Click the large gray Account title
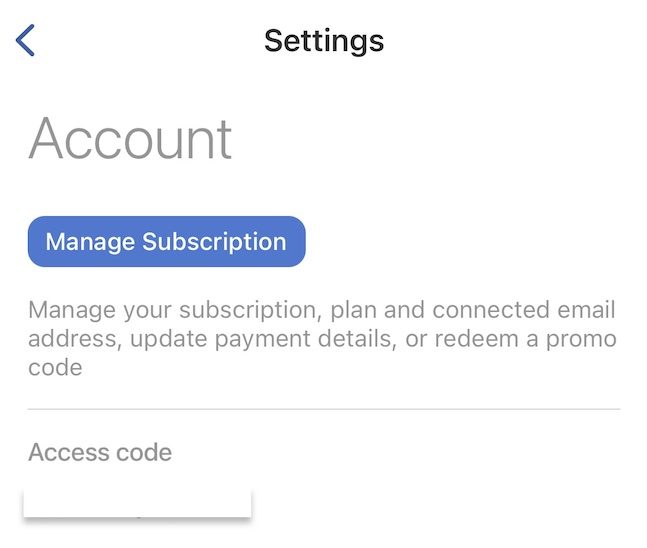This screenshot has width=647, height=548. (130, 139)
